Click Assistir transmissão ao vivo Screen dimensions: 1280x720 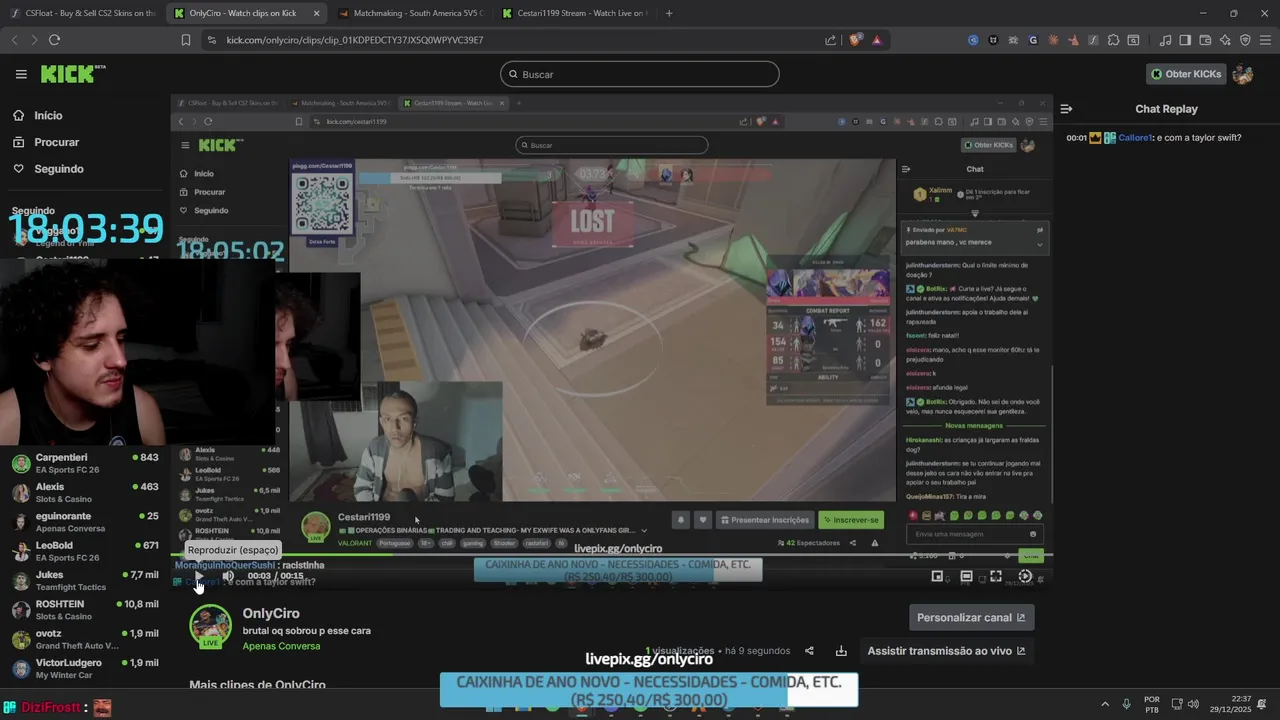(x=946, y=651)
